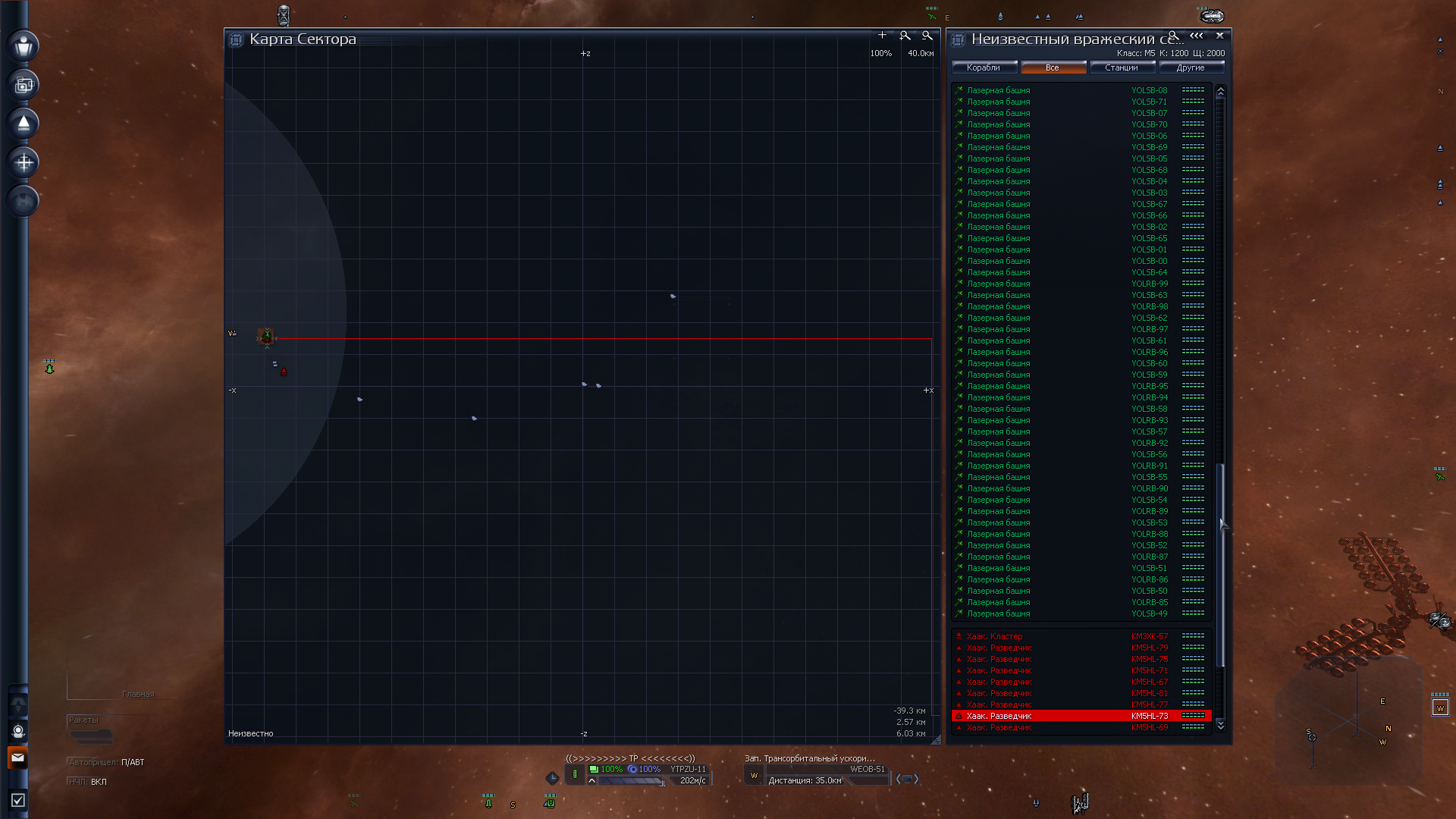Jump list down with double-chevron scroll arrow
Screen dimensions: 1456x819
click(1220, 725)
